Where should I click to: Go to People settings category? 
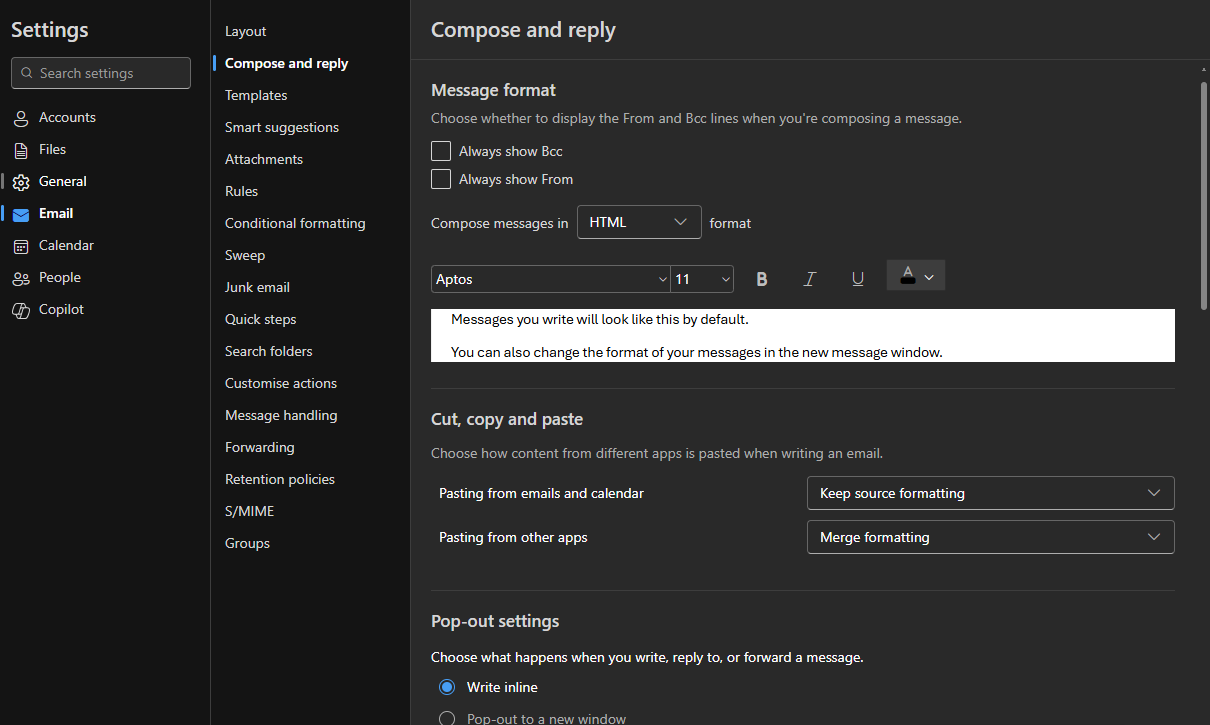[60, 277]
